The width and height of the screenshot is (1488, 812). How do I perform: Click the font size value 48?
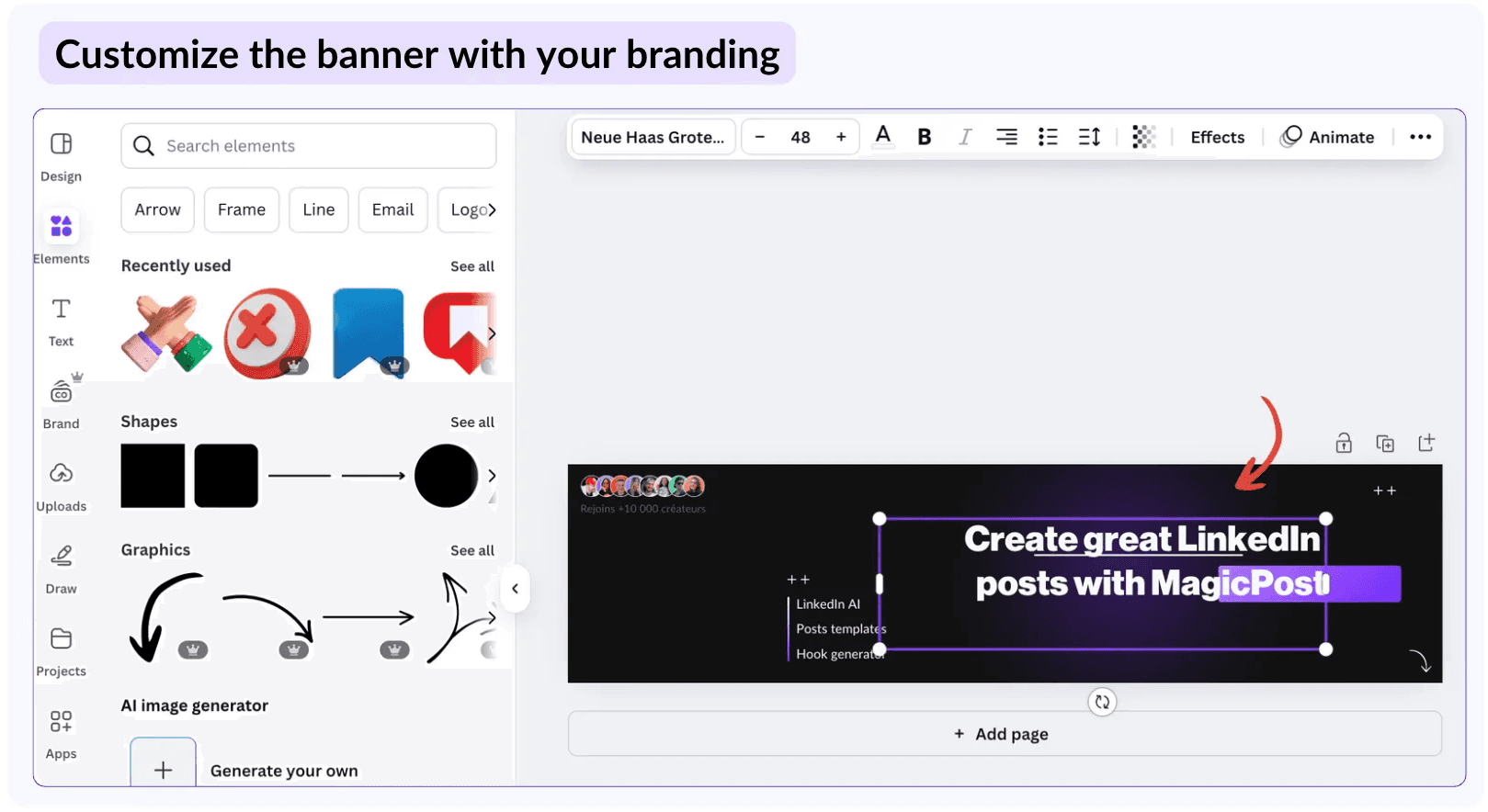tap(801, 138)
